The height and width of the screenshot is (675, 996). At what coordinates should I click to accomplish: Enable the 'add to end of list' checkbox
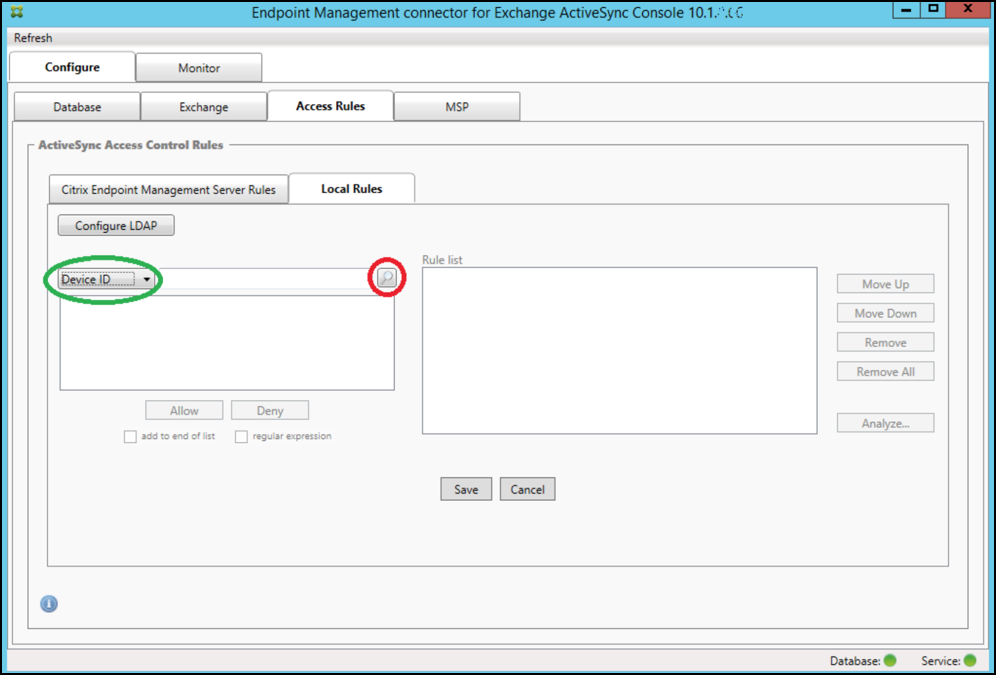point(130,437)
